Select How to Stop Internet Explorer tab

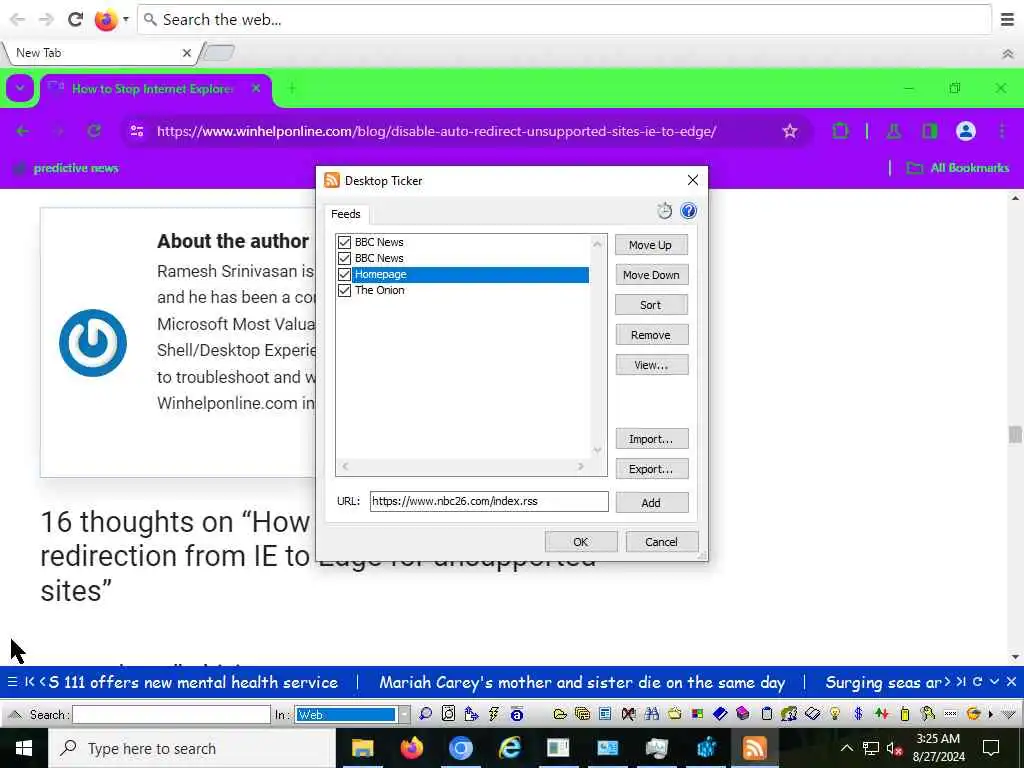pos(153,89)
